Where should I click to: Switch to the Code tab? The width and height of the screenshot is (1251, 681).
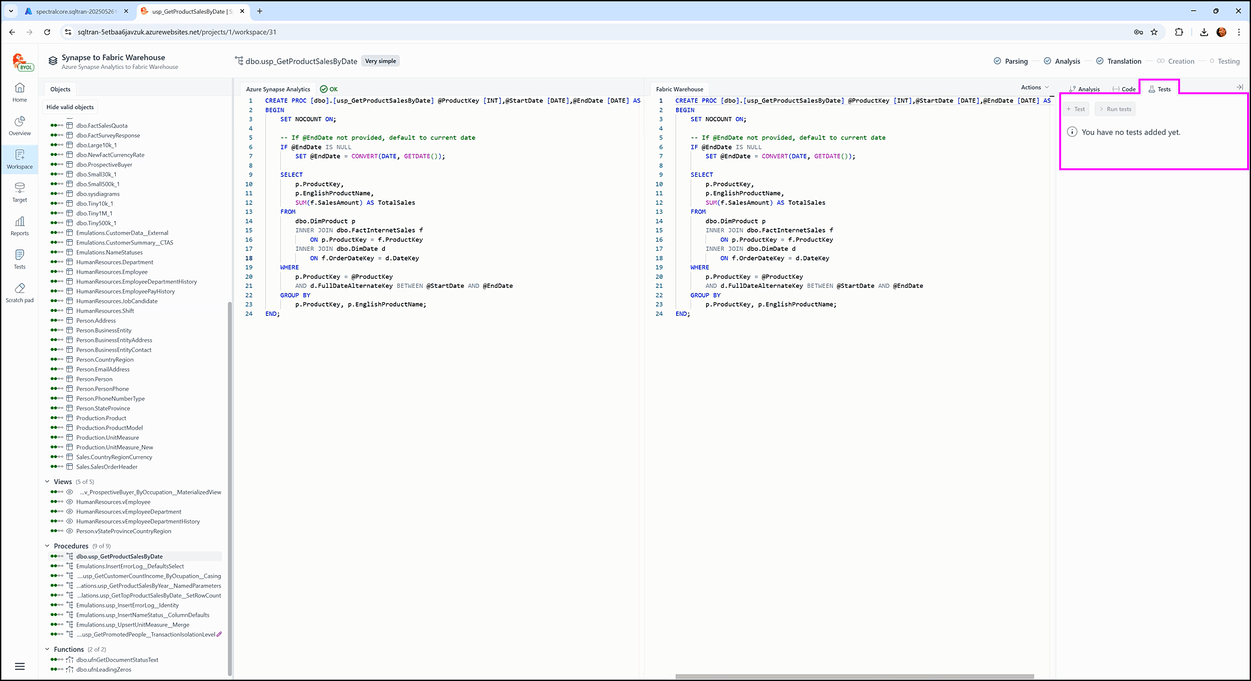(1124, 89)
